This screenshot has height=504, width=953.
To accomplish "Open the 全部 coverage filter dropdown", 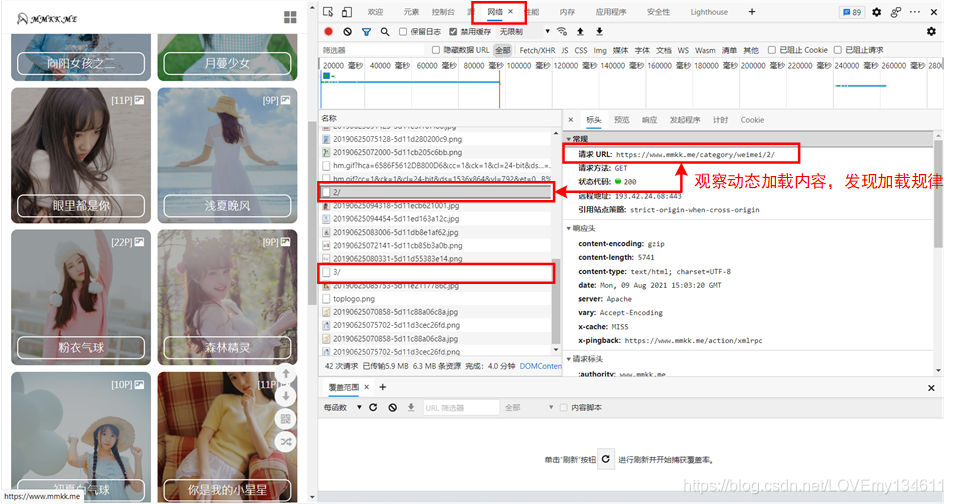I will 528,407.
